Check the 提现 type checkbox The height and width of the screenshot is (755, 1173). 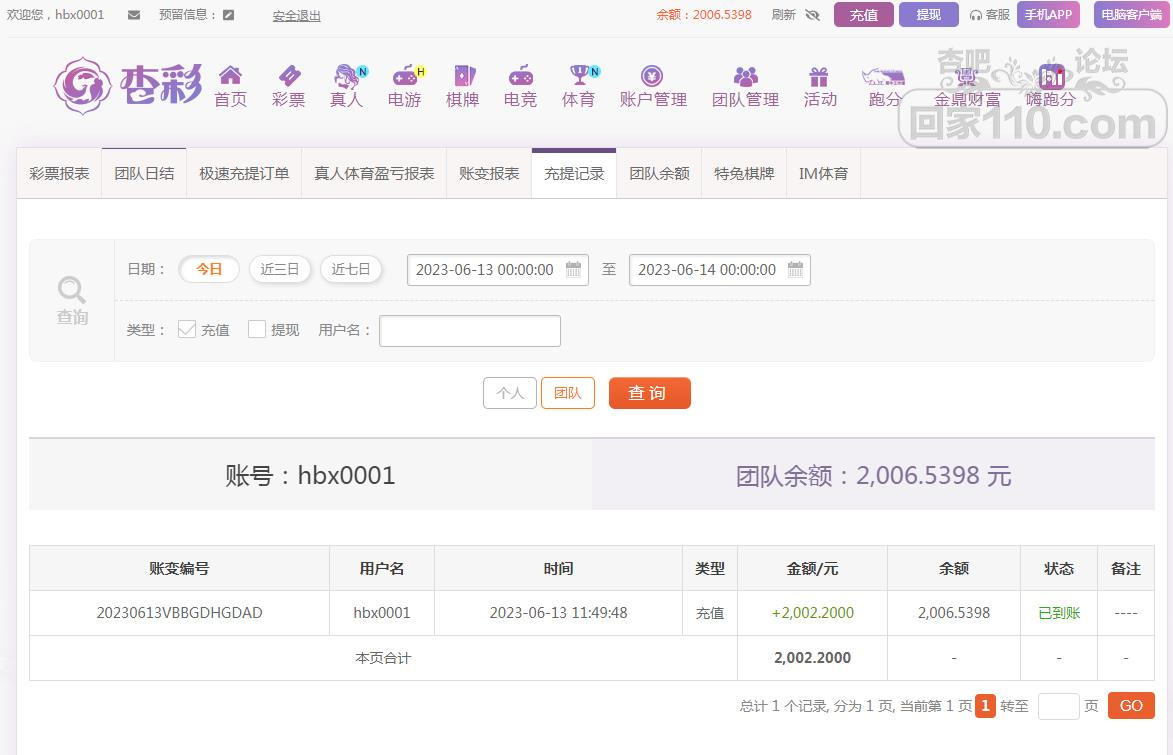point(257,329)
